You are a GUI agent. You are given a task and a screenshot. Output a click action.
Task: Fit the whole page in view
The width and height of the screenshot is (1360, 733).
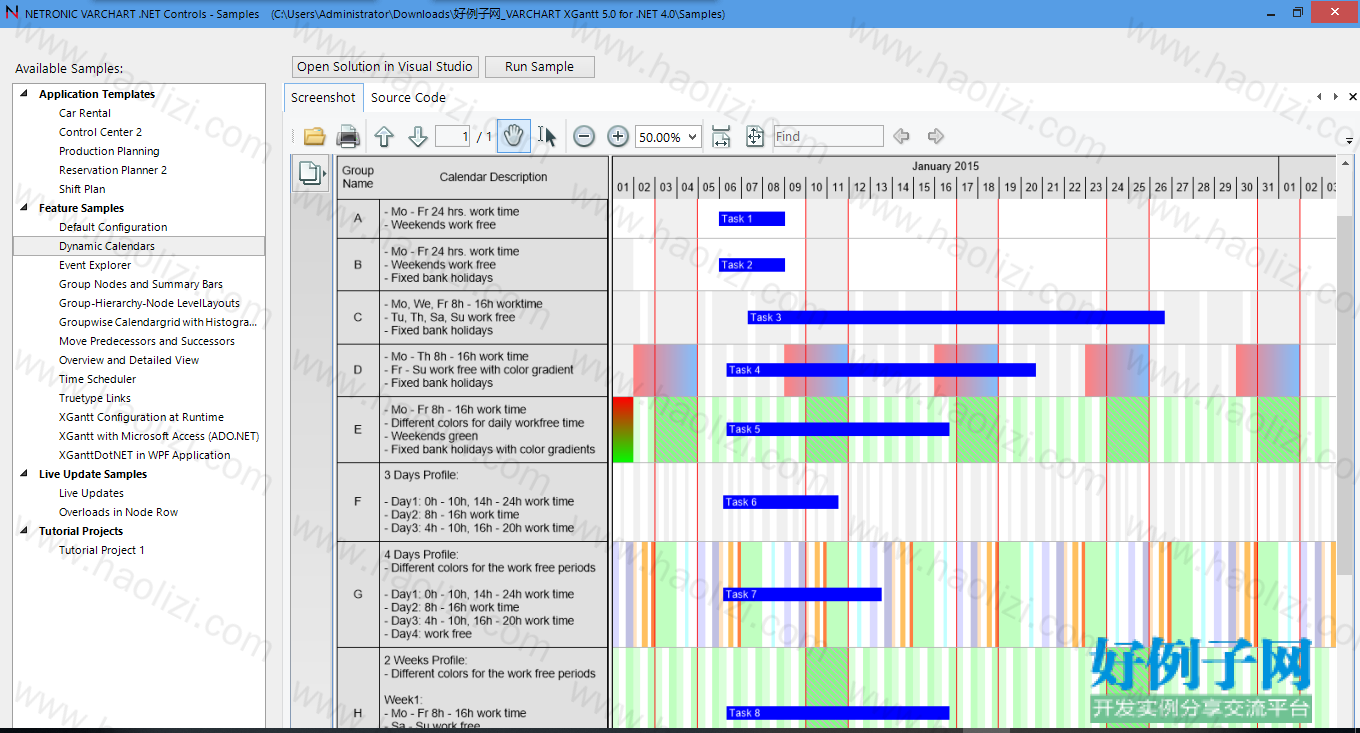[755, 137]
